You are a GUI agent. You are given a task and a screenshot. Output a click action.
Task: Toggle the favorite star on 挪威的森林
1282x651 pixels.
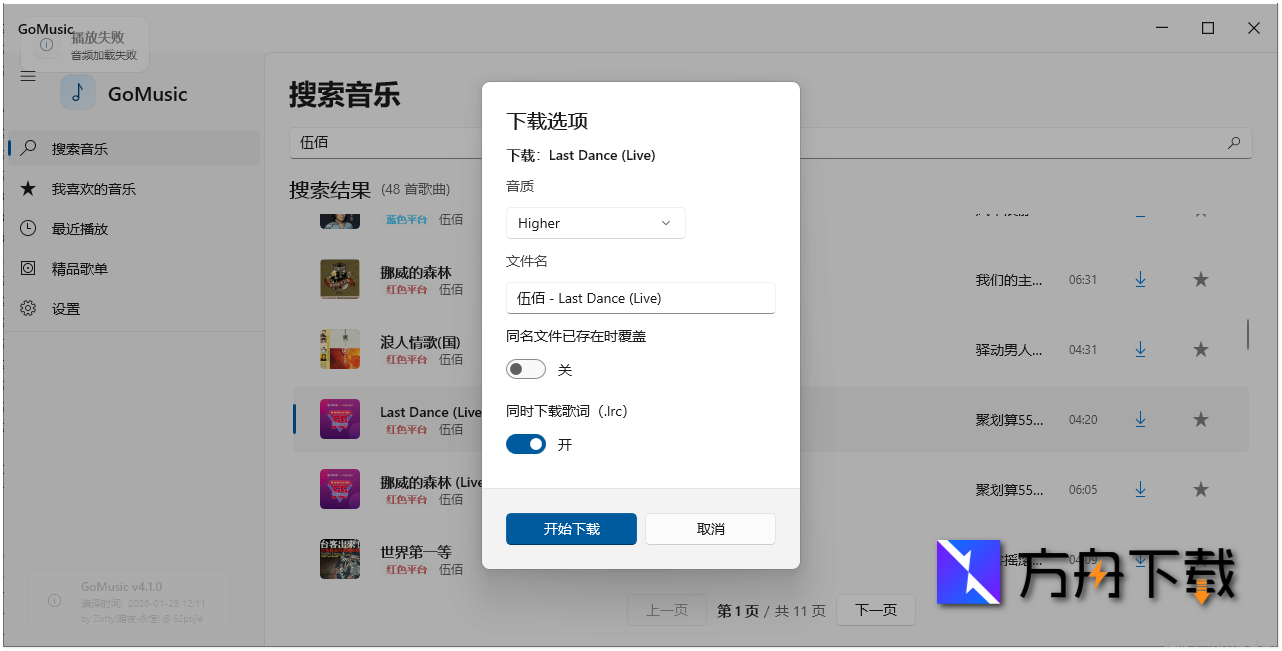[x=1200, y=279]
